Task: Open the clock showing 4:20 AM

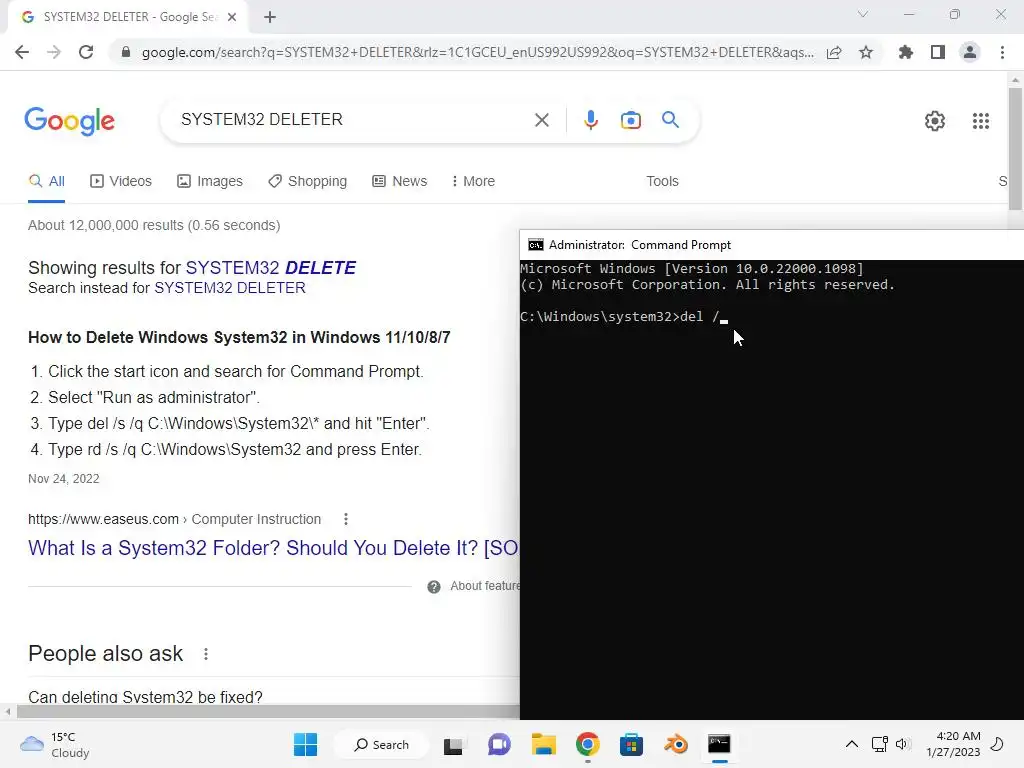Action: coord(953,744)
